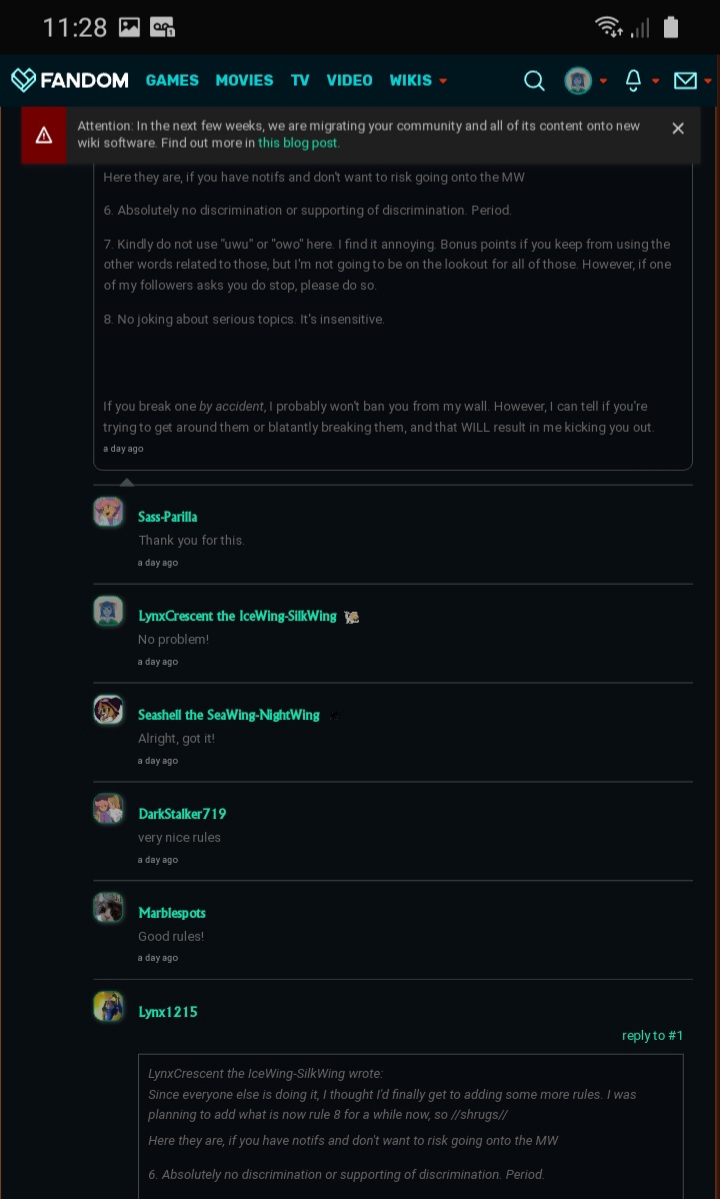The height and width of the screenshot is (1199, 720).
Task: Click the user profile avatar in header
Action: point(578,81)
